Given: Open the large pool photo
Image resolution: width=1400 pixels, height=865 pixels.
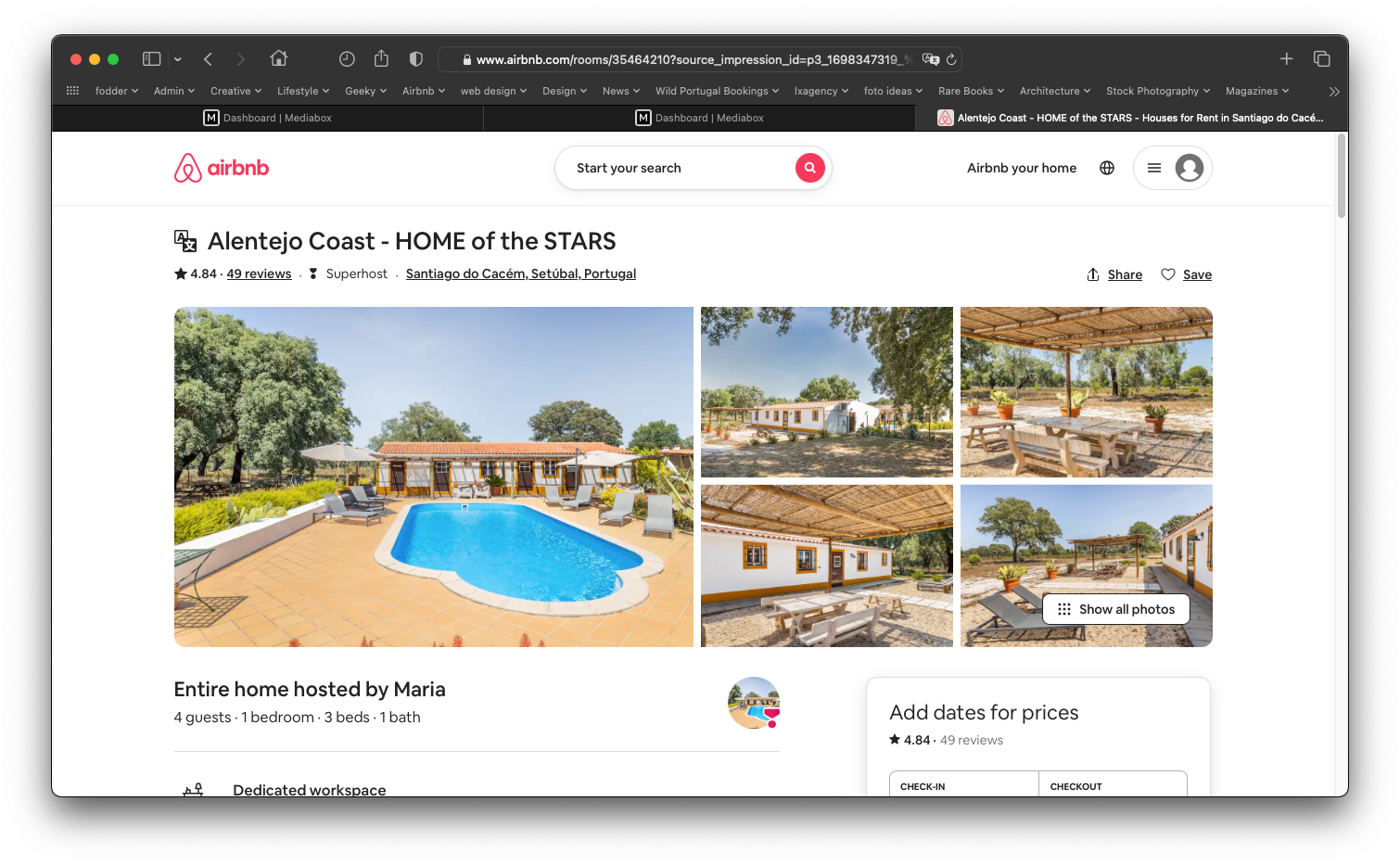Looking at the screenshot, I should coord(433,477).
